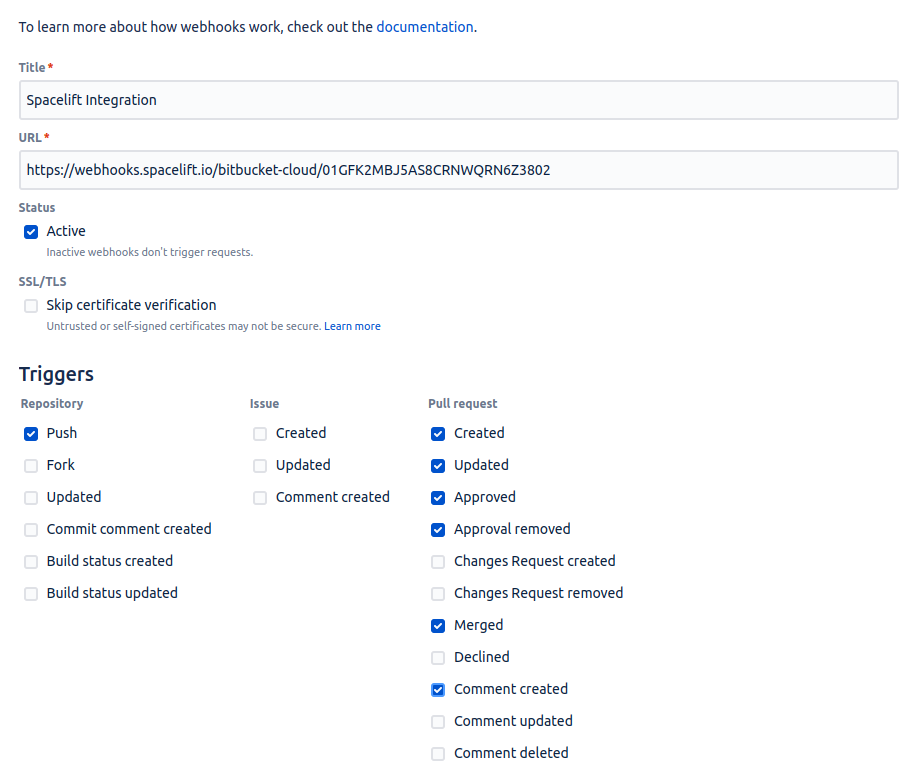Check the repository Updated trigger
The height and width of the screenshot is (775, 921).
(31, 497)
